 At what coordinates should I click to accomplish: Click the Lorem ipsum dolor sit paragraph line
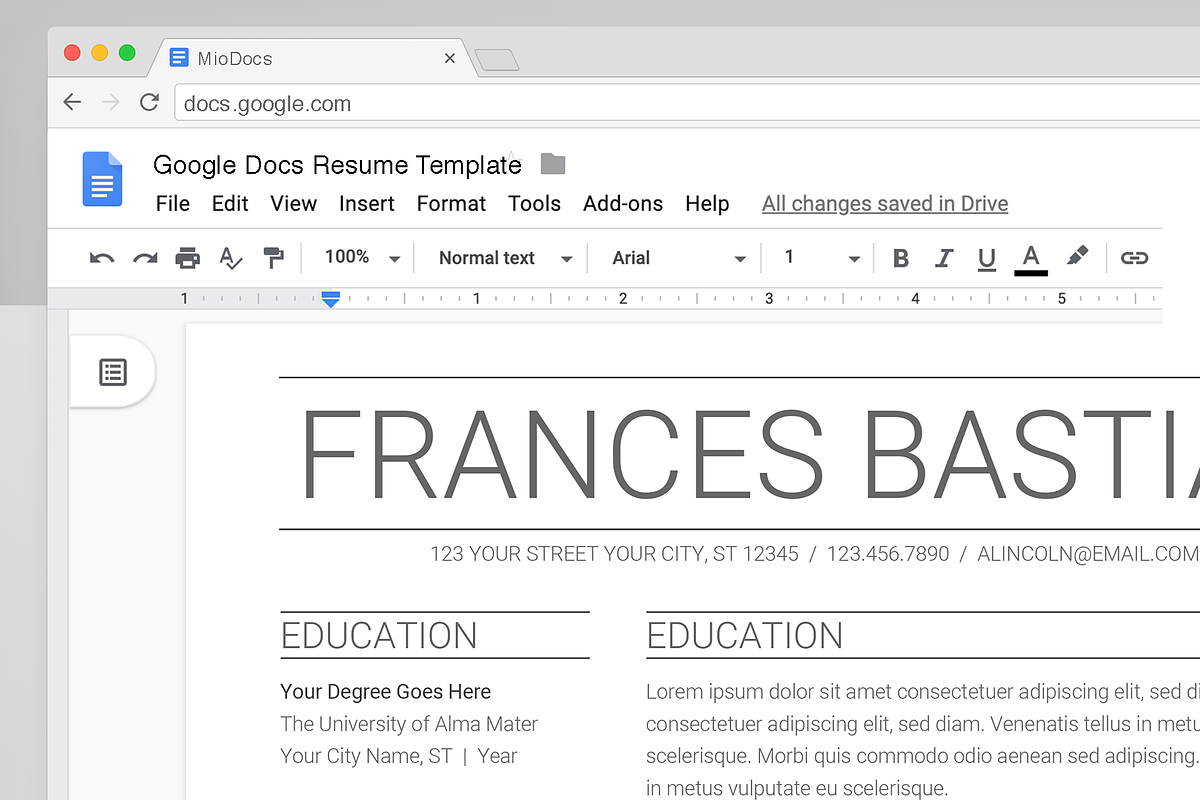[x=923, y=692]
